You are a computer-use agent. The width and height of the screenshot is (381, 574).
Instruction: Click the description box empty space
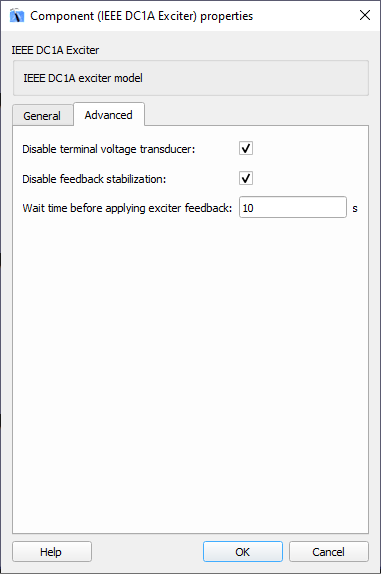coord(256,78)
